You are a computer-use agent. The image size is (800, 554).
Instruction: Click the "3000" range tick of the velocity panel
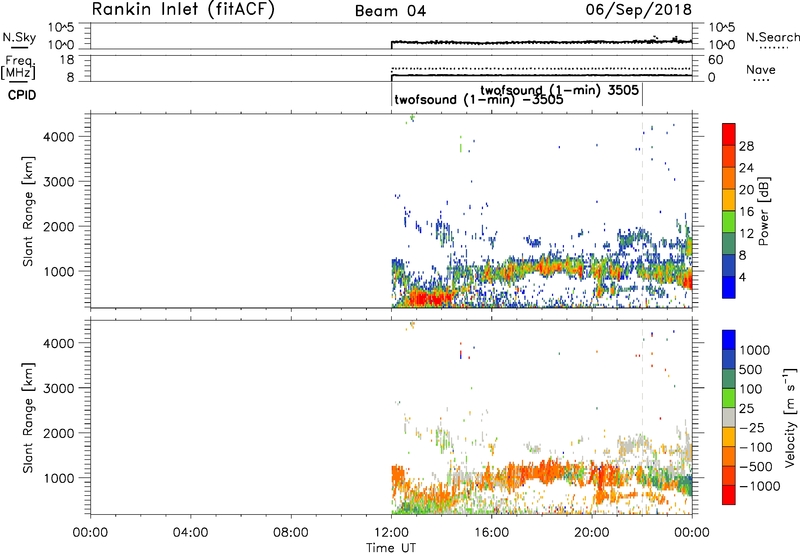[x=59, y=388]
